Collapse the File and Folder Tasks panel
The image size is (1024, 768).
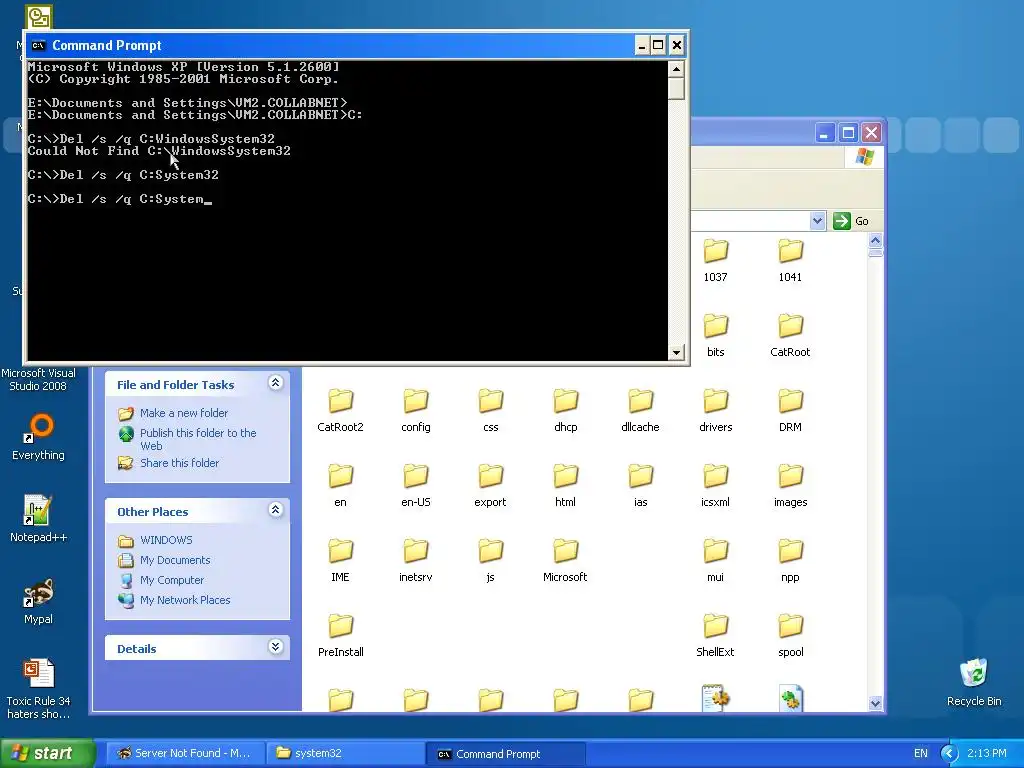click(276, 383)
